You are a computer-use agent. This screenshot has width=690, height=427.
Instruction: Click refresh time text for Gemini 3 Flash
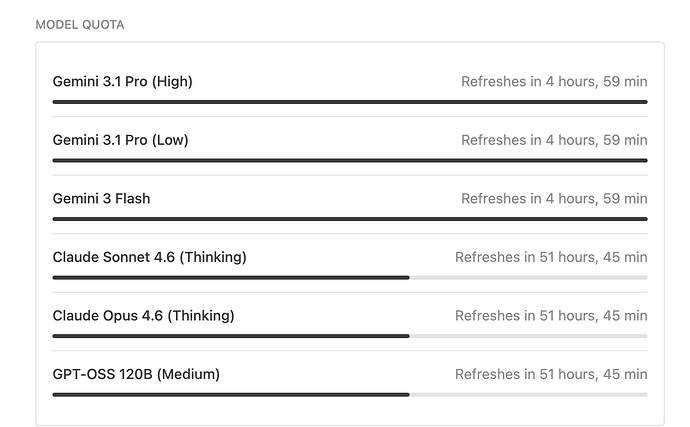(554, 199)
